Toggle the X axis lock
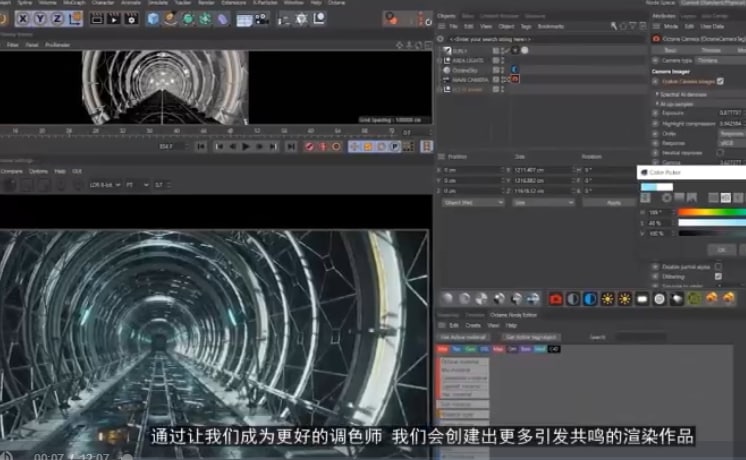The width and height of the screenshot is (746, 460). [x=23, y=19]
